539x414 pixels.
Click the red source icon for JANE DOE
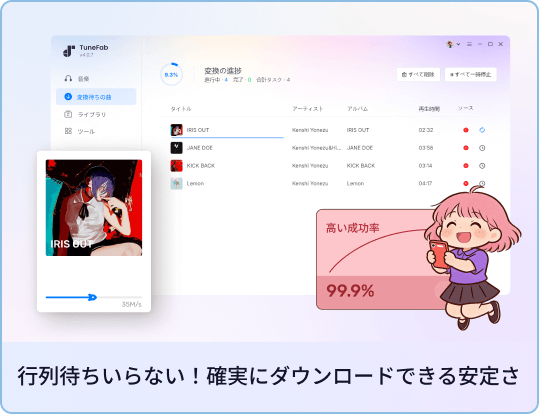pos(466,148)
